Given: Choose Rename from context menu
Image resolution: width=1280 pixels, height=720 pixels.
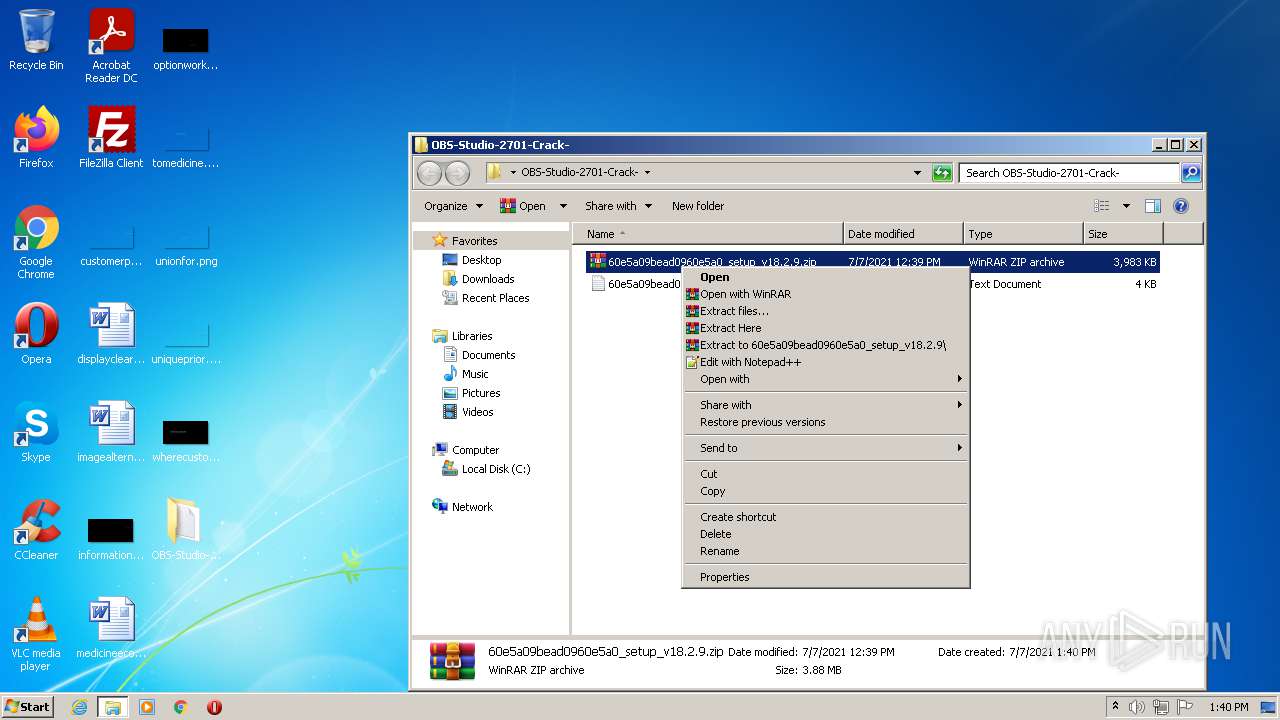Looking at the screenshot, I should (x=825, y=551).
